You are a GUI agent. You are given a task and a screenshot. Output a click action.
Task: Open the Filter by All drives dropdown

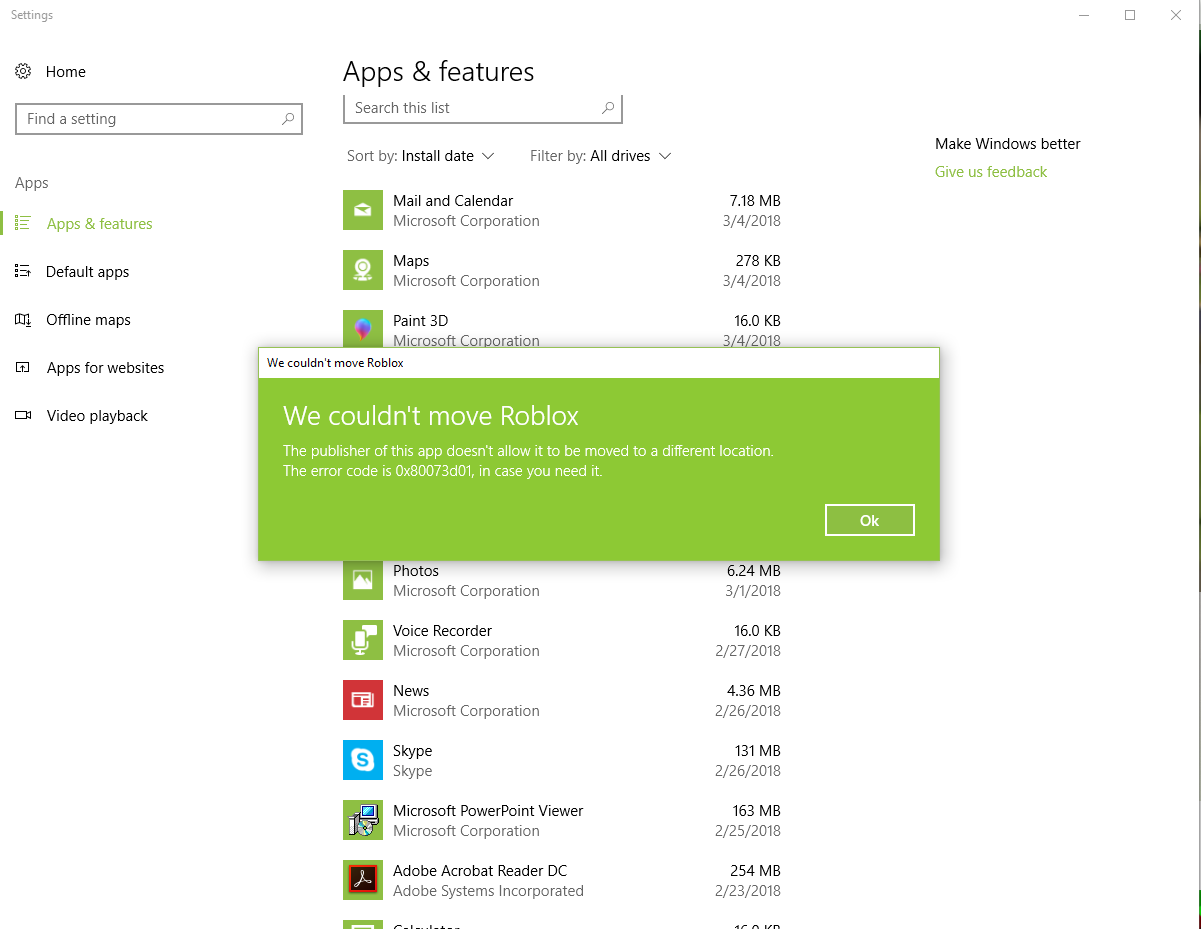(x=600, y=156)
